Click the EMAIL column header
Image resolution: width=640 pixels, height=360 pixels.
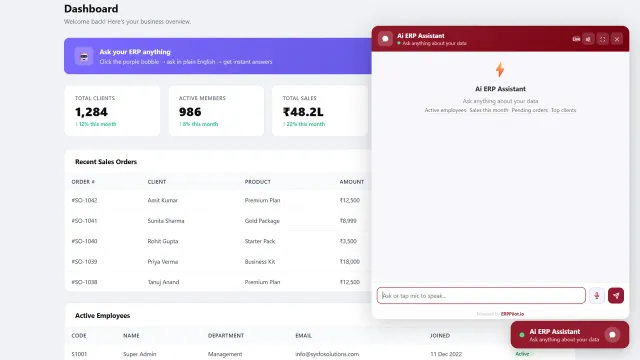pyautogui.click(x=303, y=336)
